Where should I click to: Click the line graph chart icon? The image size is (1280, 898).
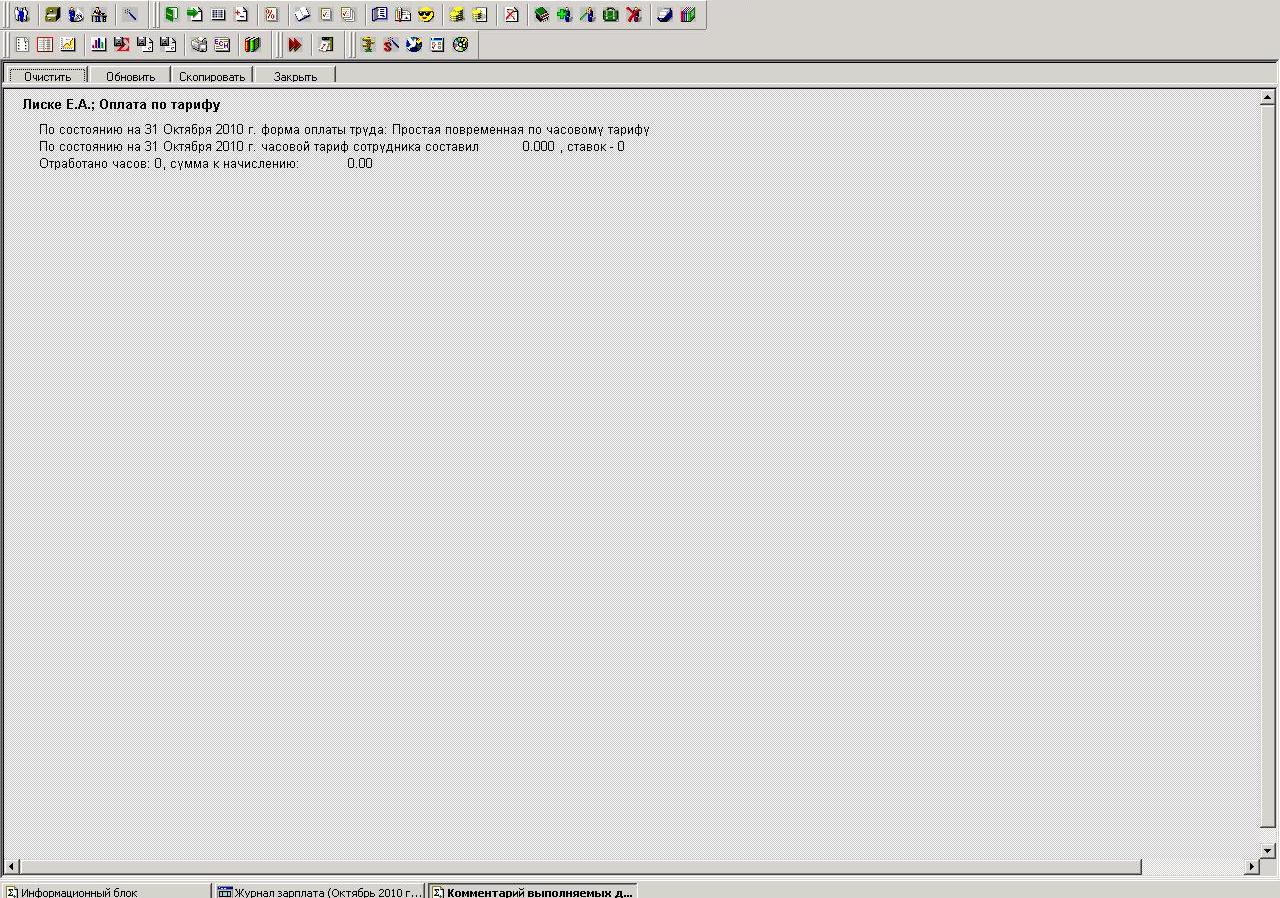point(67,45)
